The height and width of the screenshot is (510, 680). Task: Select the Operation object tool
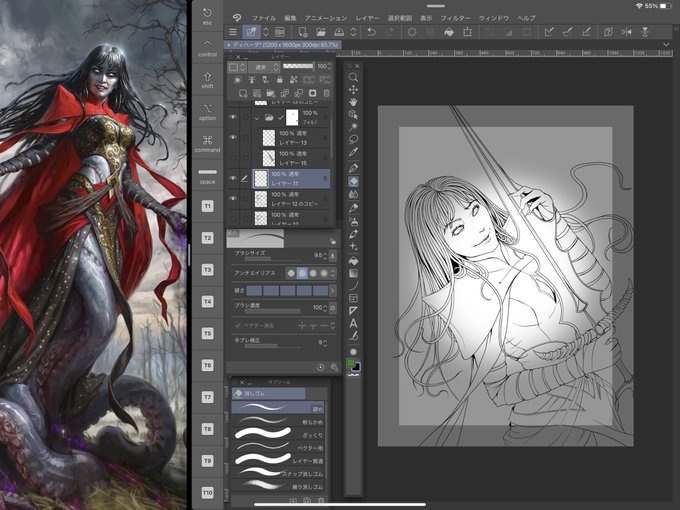pyautogui.click(x=353, y=114)
